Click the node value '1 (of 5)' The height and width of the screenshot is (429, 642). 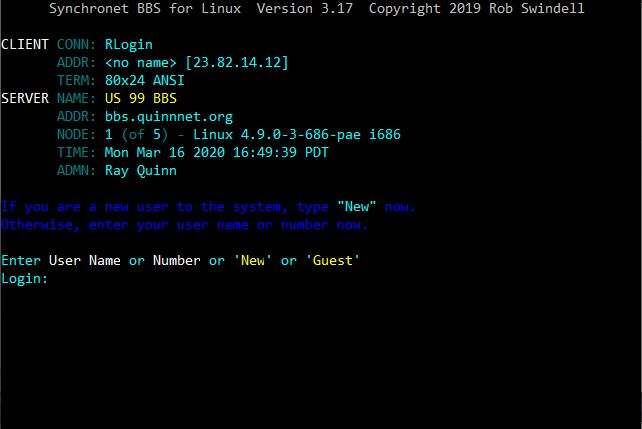[x=136, y=134]
